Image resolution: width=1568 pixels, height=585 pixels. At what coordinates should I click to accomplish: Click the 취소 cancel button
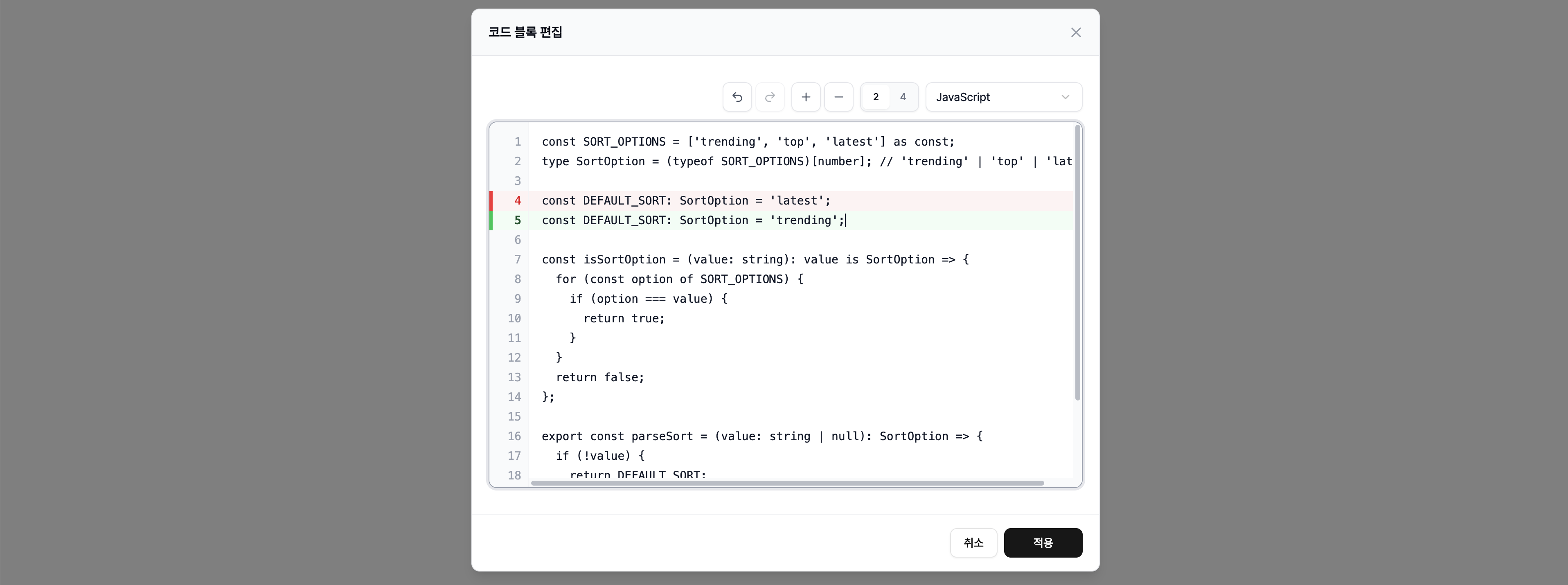pos(973,542)
